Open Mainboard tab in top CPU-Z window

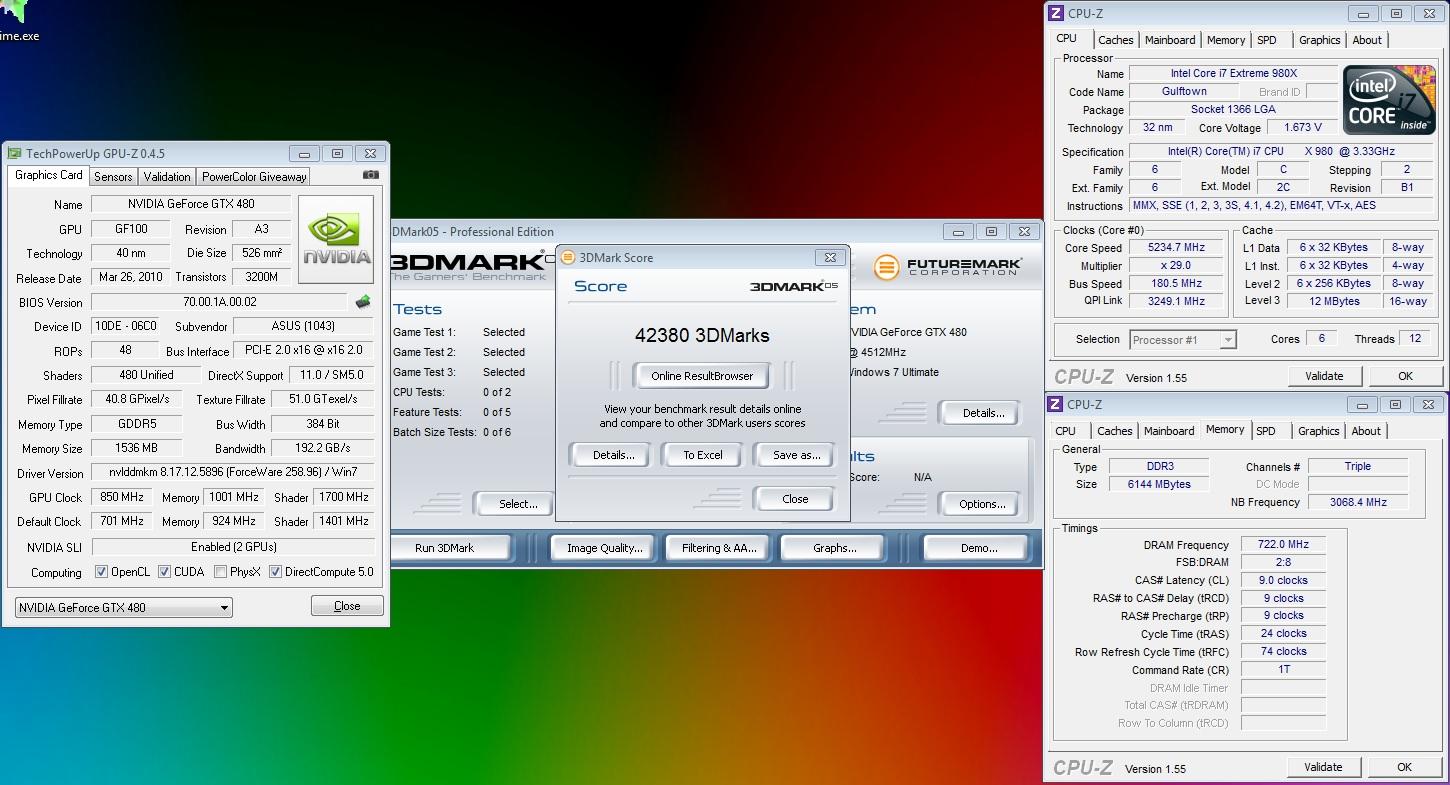1170,40
